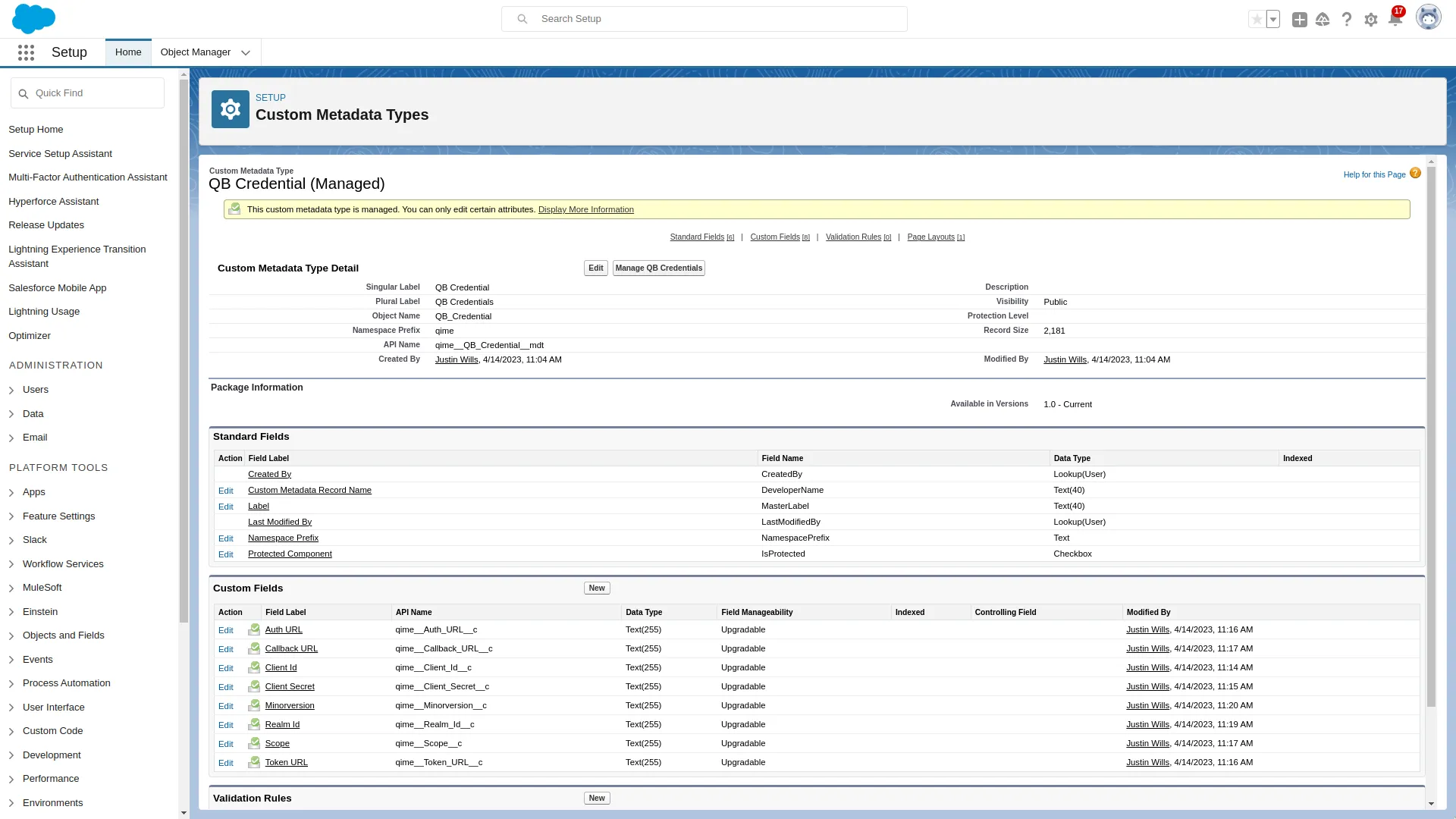1456x819 pixels.
Task: Click the New button in Custom Fields
Action: click(x=597, y=588)
